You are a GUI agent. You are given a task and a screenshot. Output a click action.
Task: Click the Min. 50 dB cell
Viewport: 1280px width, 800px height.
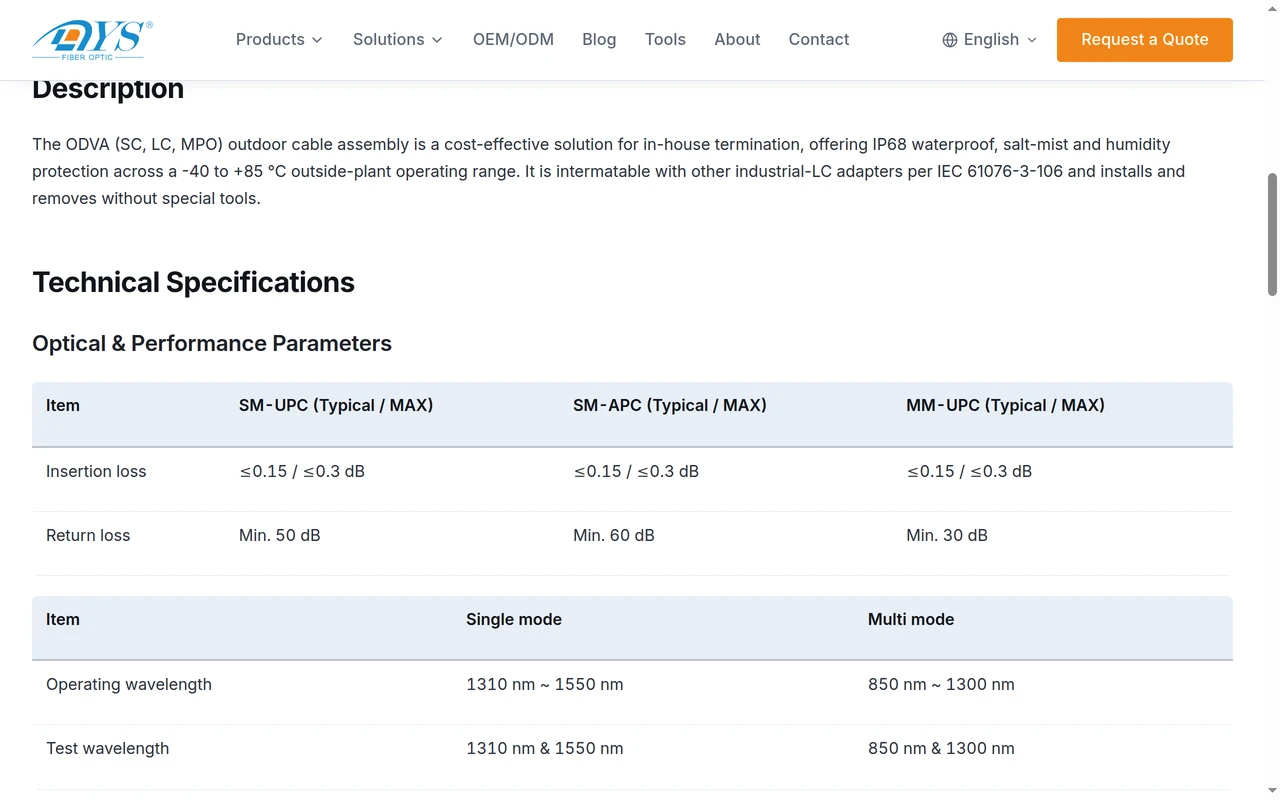[280, 535]
